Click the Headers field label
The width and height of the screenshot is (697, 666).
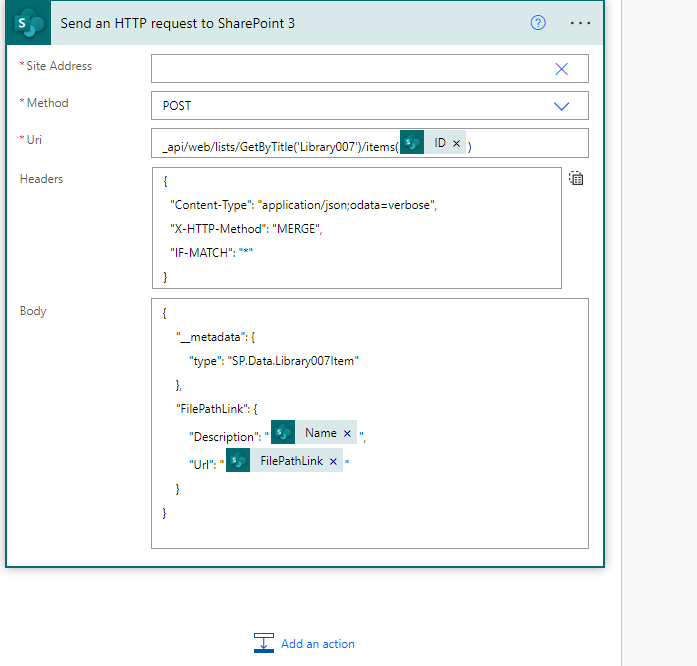[x=41, y=179]
